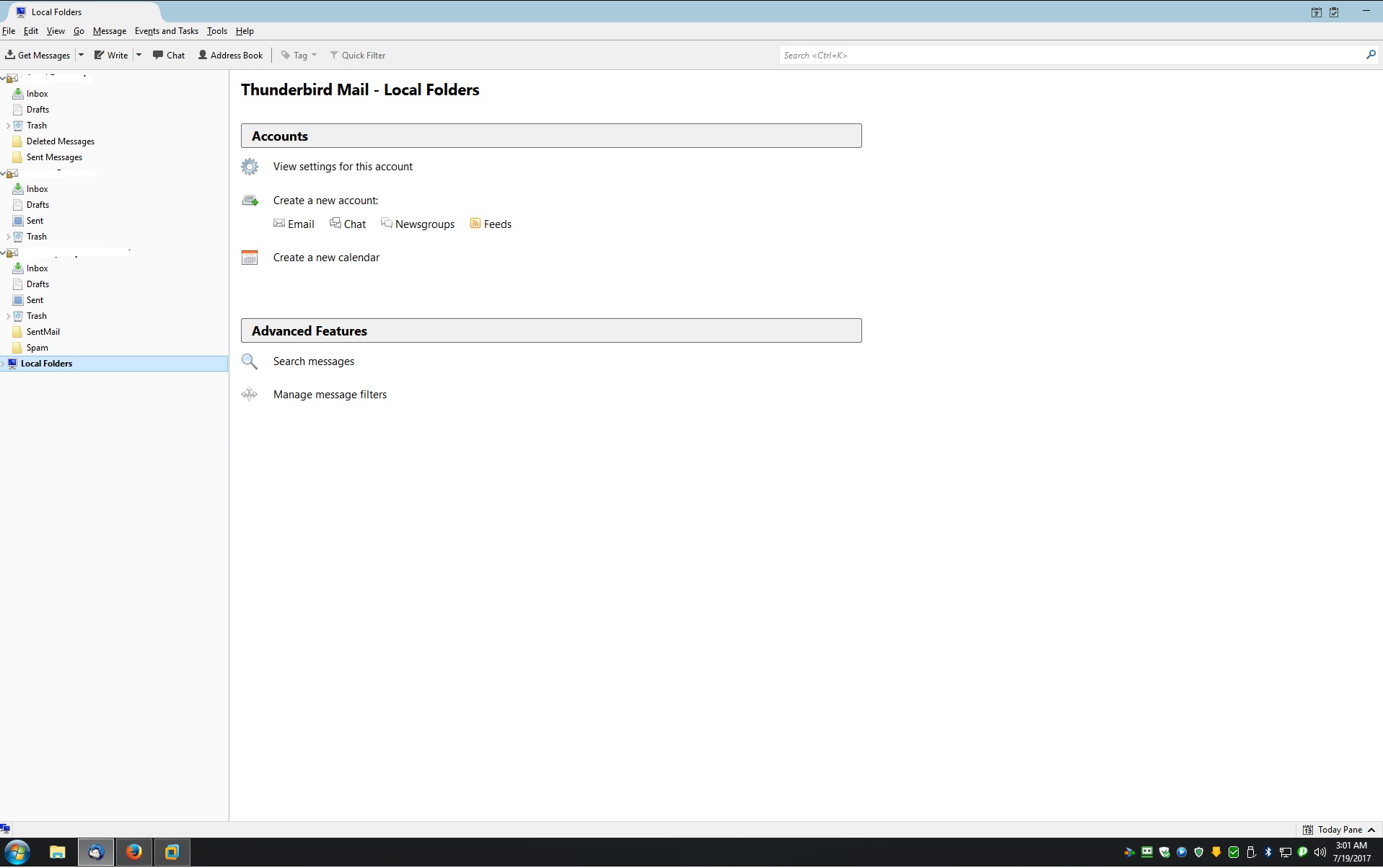The width and height of the screenshot is (1383, 868).
Task: Open the File menu
Action: pyautogui.click(x=9, y=31)
